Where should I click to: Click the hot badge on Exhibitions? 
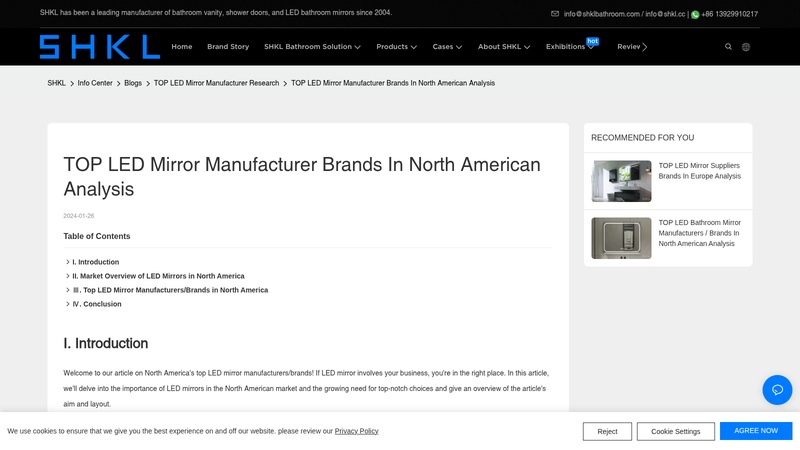click(x=592, y=41)
